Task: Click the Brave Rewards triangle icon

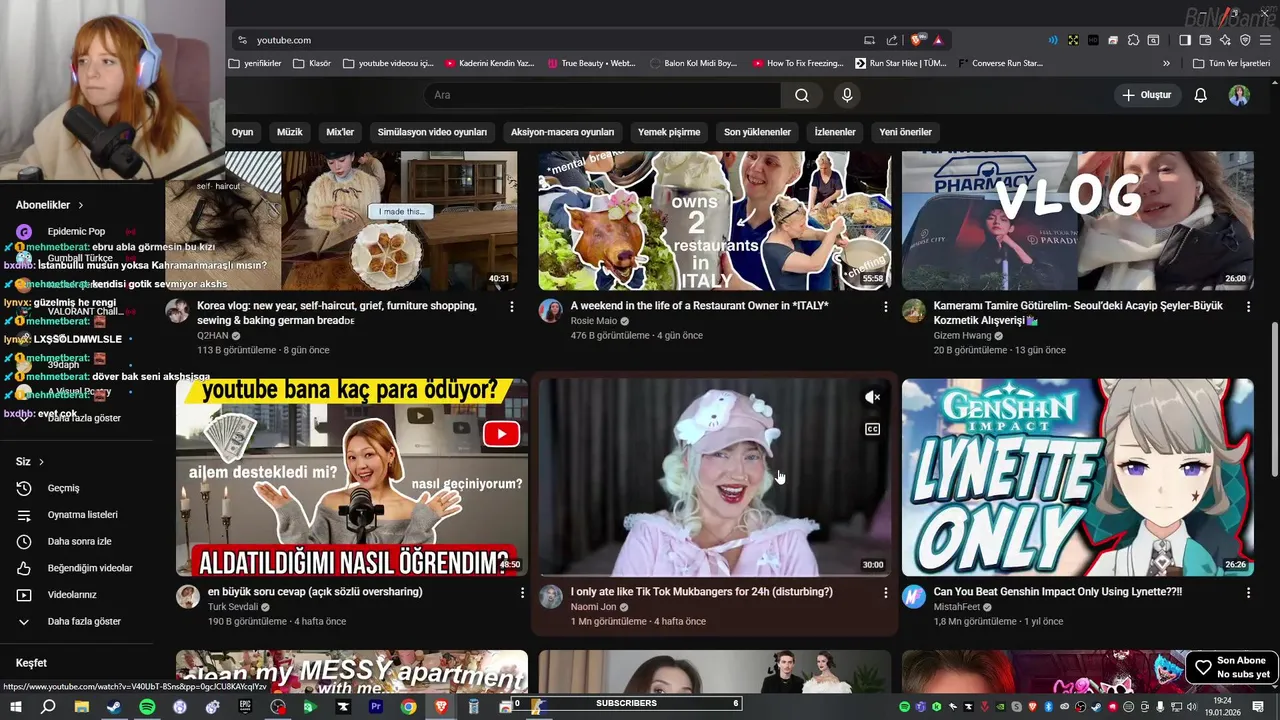Action: [x=938, y=40]
